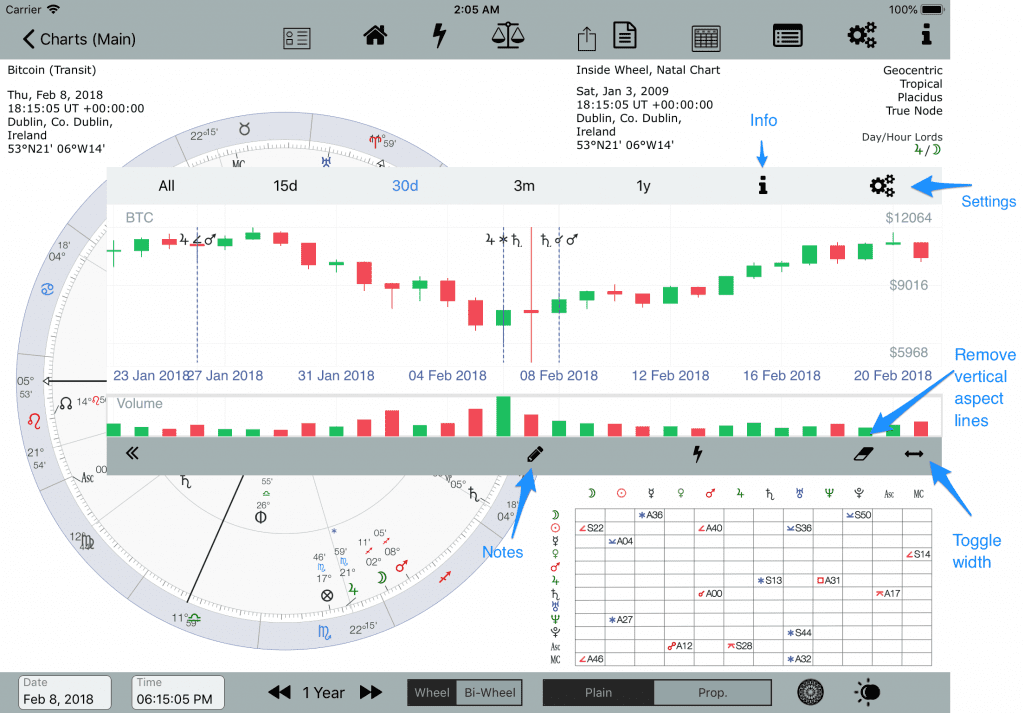This screenshot has width=1024, height=713.
Task: Tap the circular wheel style icon
Action: [810, 692]
